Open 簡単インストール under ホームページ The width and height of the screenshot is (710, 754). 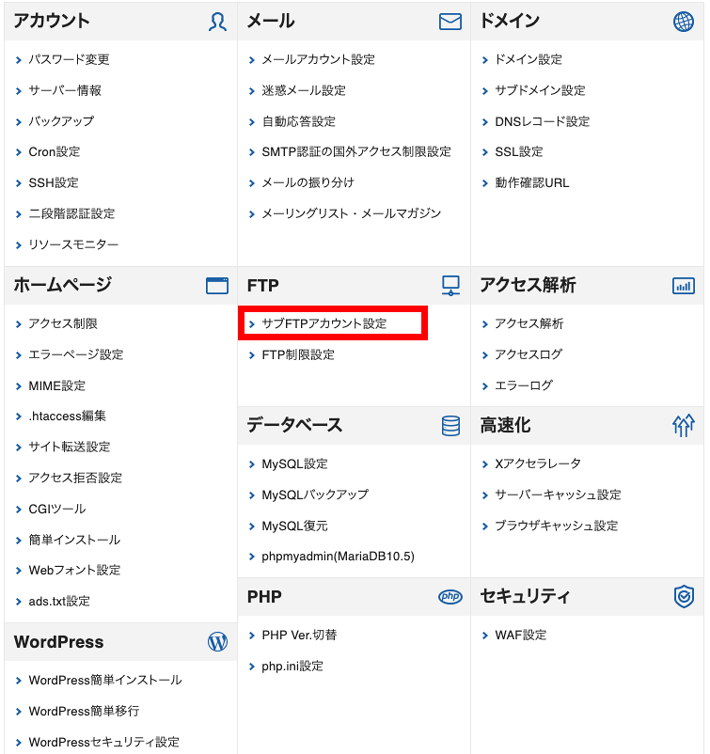(75, 540)
